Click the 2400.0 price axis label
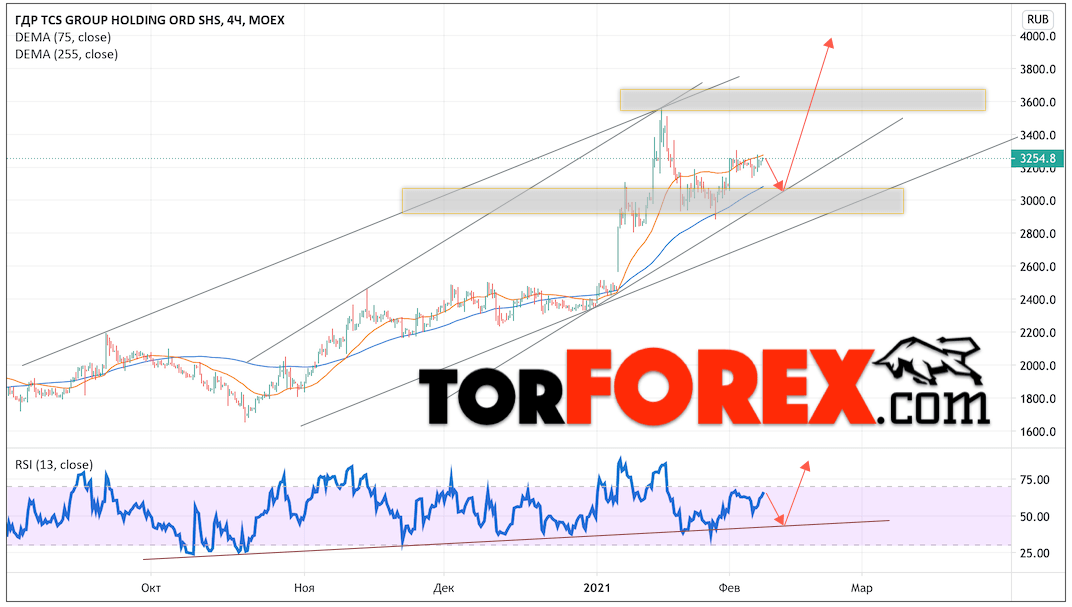 click(x=1038, y=299)
